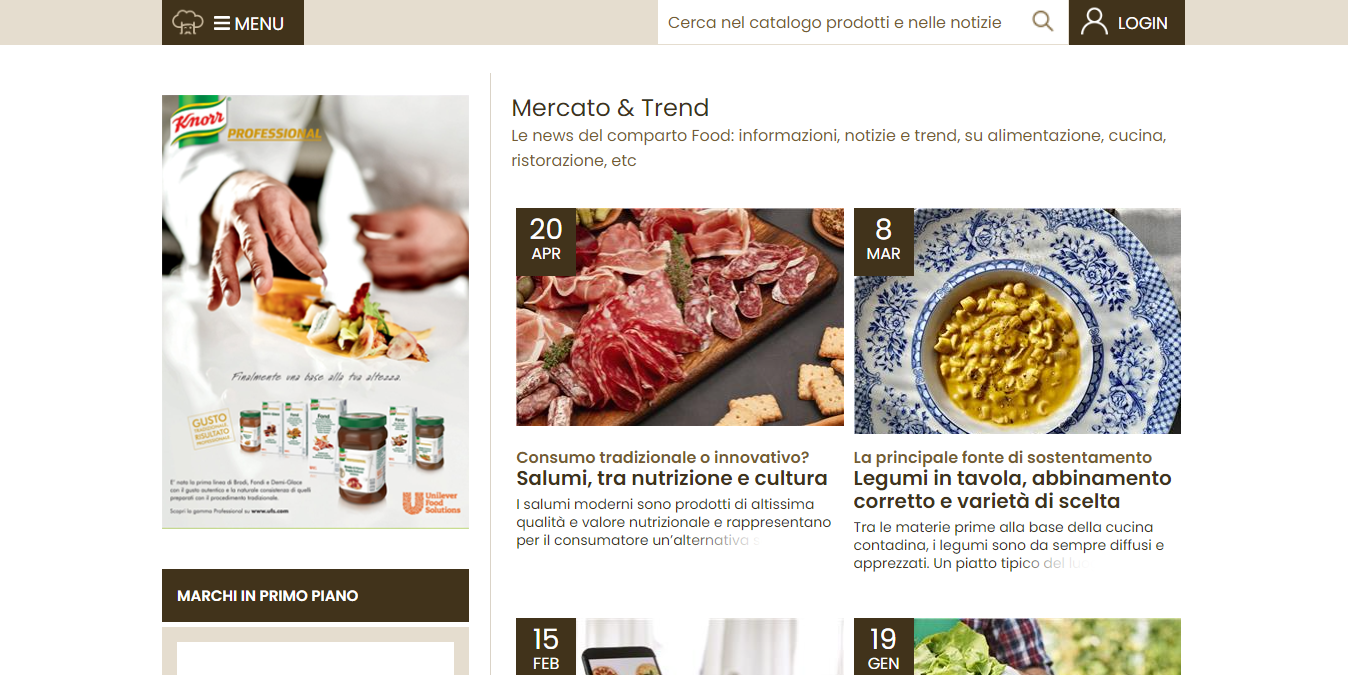Viewport: 1348px width, 675px height.
Task: Open article 'Salumi, tra nutrizione e cultura'
Action: 672,478
